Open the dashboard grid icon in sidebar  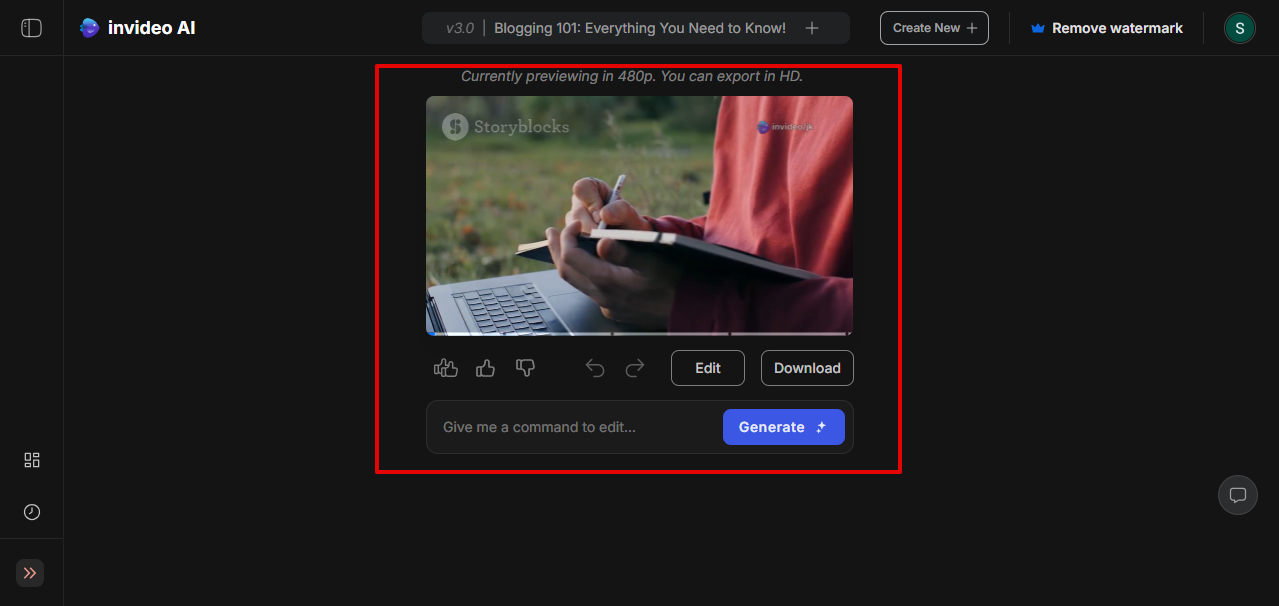31,460
